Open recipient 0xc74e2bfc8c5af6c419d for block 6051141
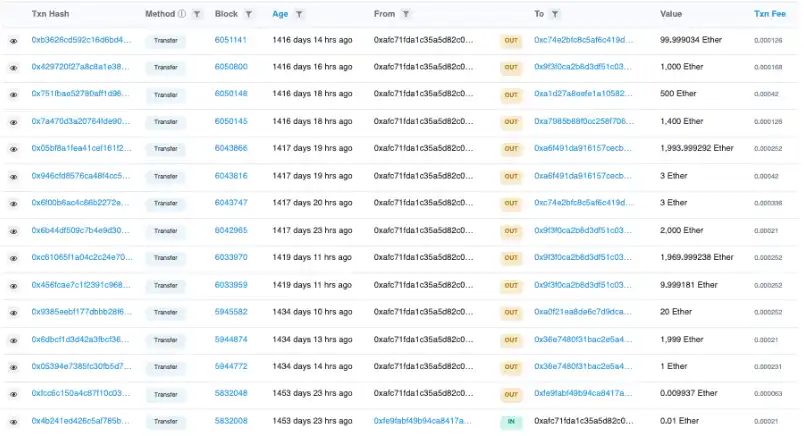 pyautogui.click(x=584, y=39)
